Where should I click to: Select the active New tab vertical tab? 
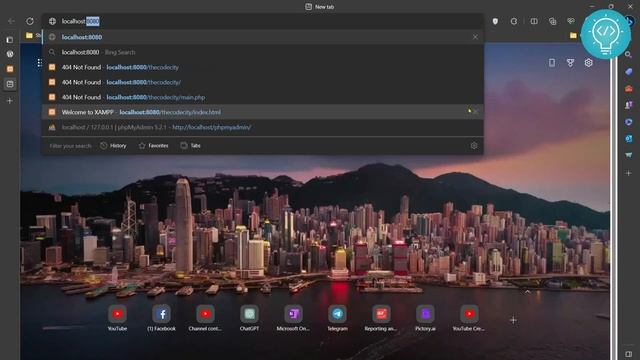click(x=10, y=84)
